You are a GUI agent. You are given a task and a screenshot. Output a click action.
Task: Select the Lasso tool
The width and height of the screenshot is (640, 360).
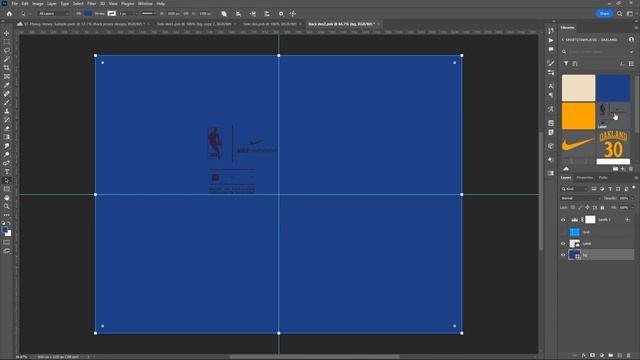[7, 51]
